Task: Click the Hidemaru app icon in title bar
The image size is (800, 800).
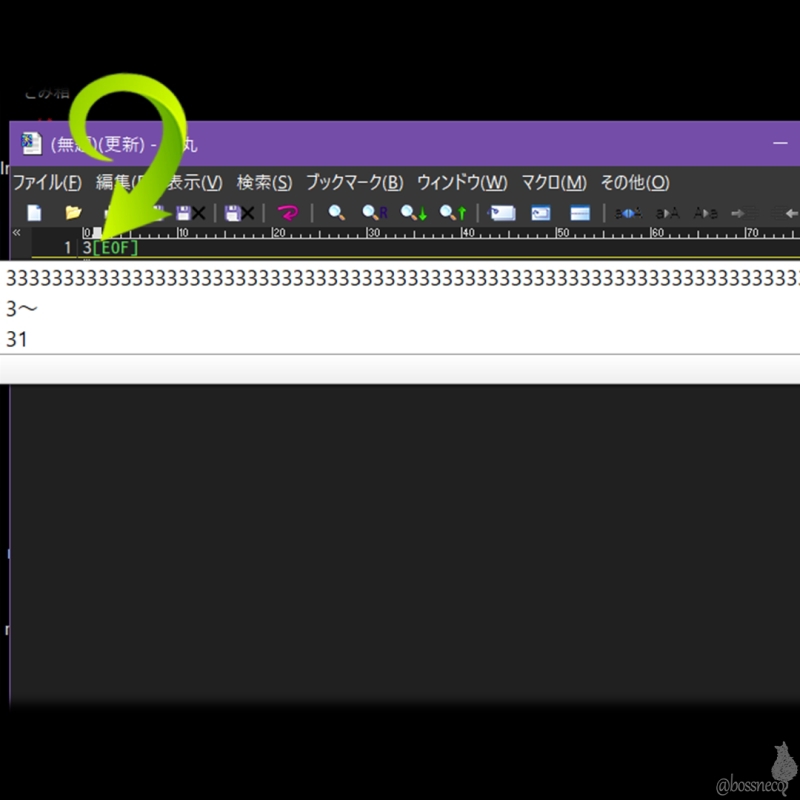Action: pos(32,144)
